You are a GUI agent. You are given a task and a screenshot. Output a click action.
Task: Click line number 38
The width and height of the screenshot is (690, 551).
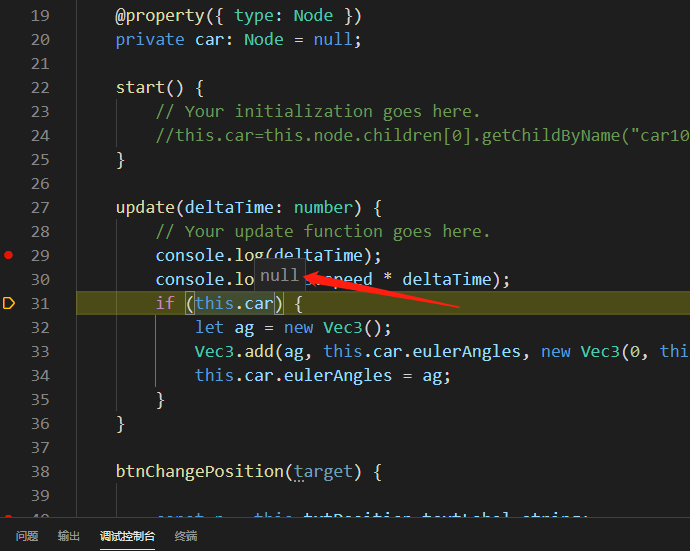tap(40, 471)
